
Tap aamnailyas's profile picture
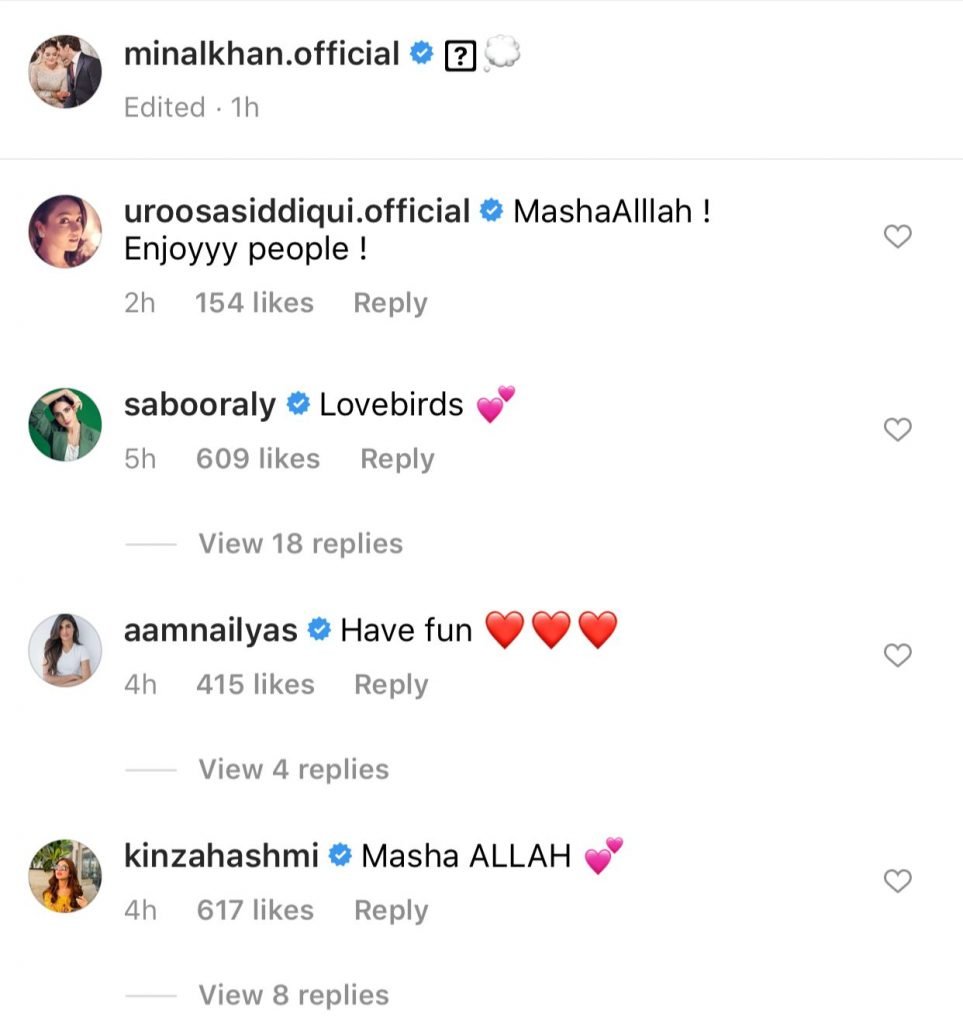(x=65, y=650)
